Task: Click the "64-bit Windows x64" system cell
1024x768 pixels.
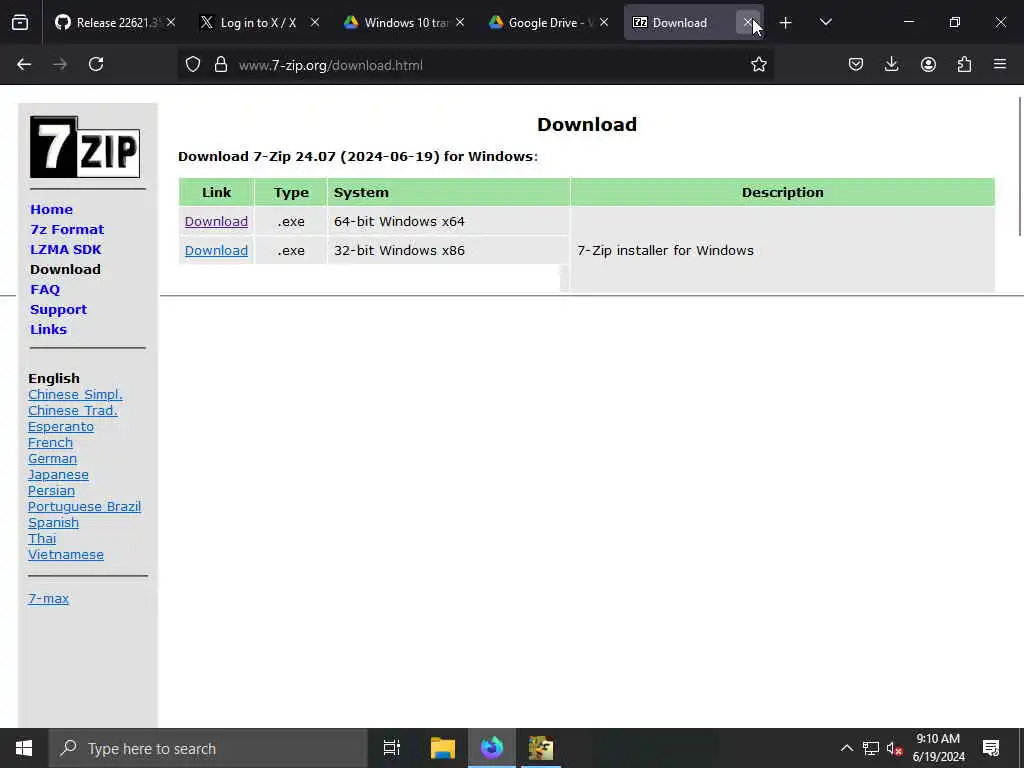Action: pos(448,221)
